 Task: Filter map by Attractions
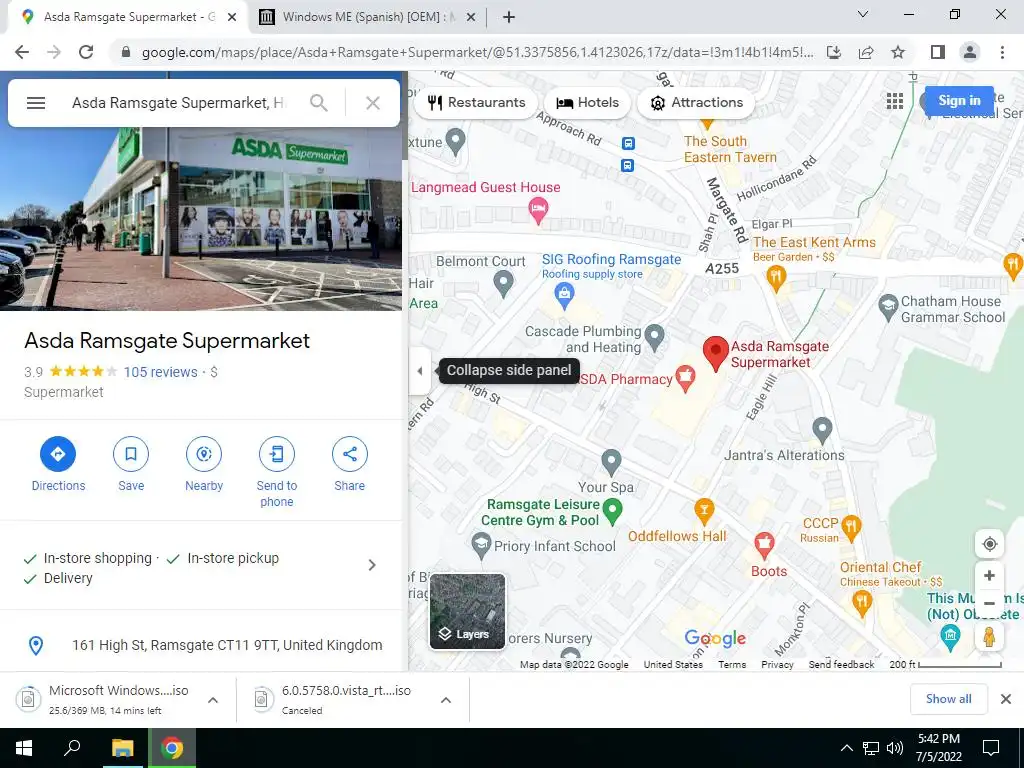click(x=697, y=103)
